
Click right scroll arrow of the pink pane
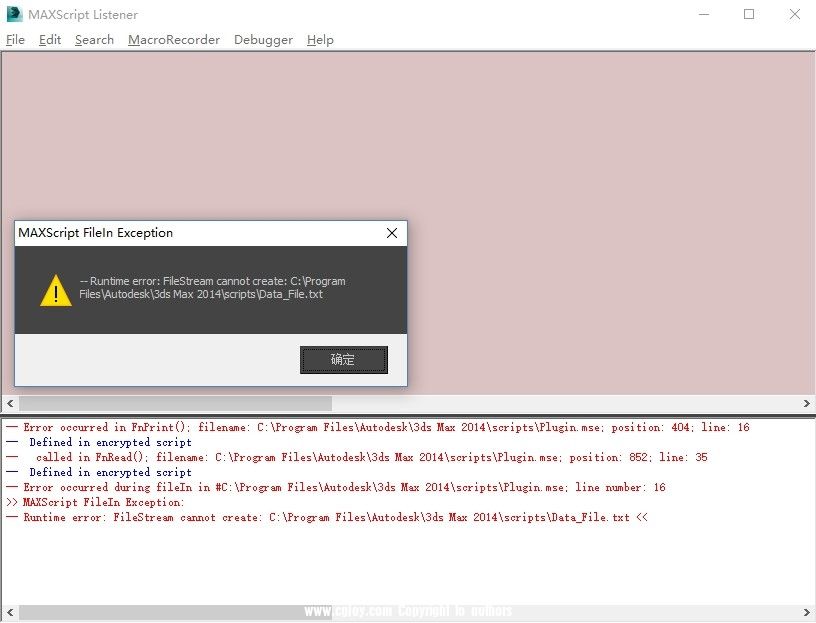point(807,403)
